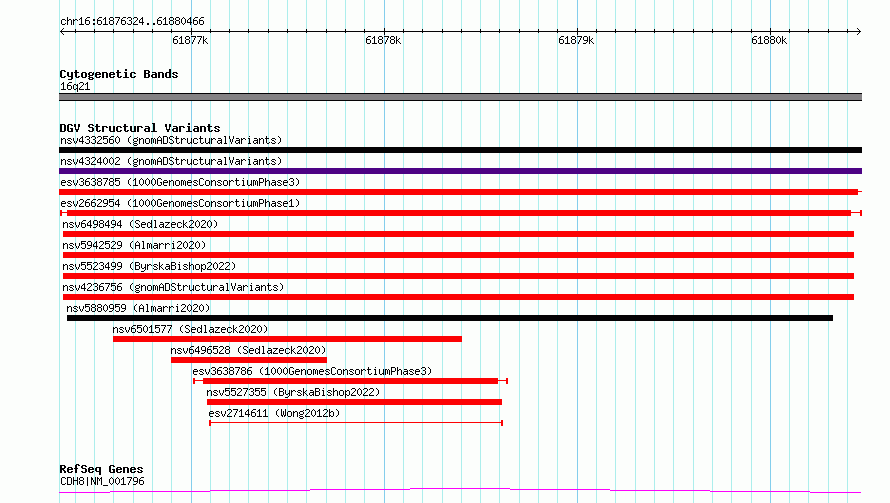The height and width of the screenshot is (503, 890).
Task: Select the red esv3638785 variant bar
Action: (x=460, y=192)
